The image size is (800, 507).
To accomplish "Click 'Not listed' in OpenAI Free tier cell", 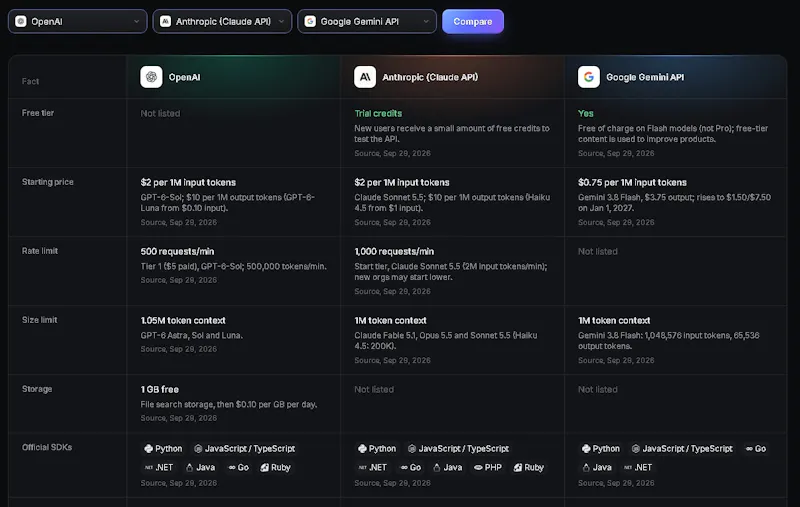I will click(160, 113).
